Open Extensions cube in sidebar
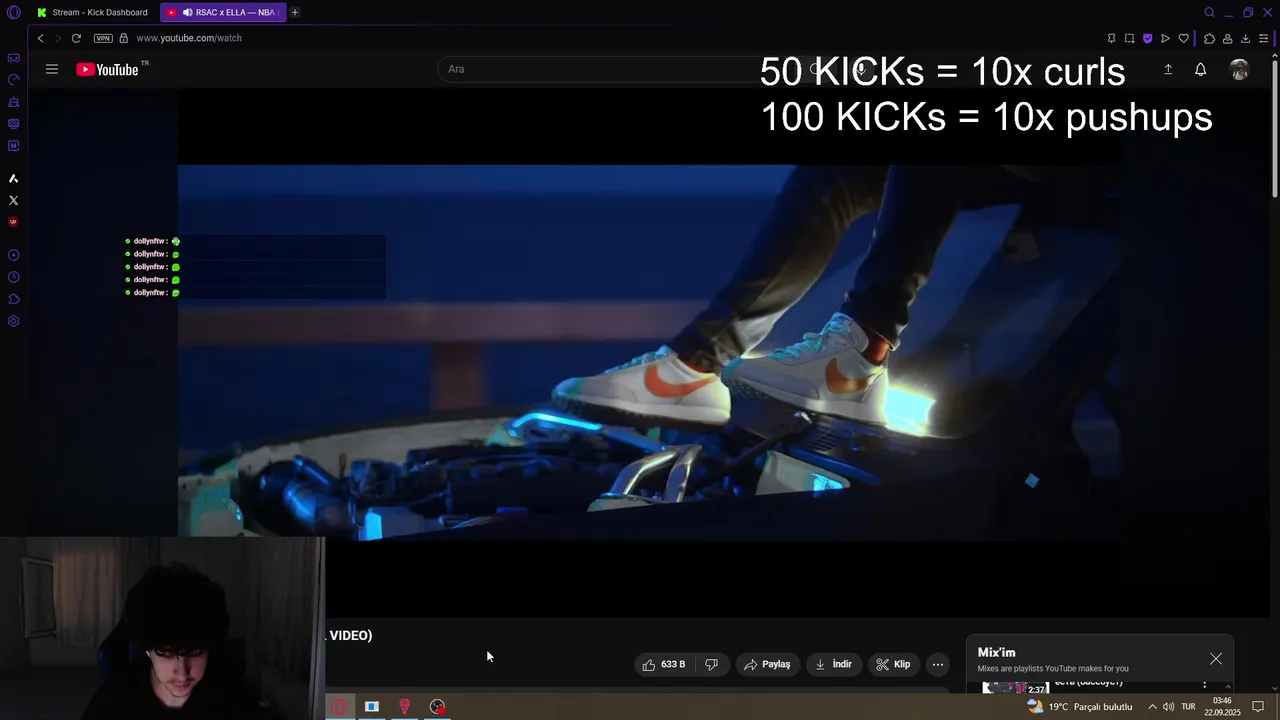Image resolution: width=1280 pixels, height=720 pixels. pos(13,299)
